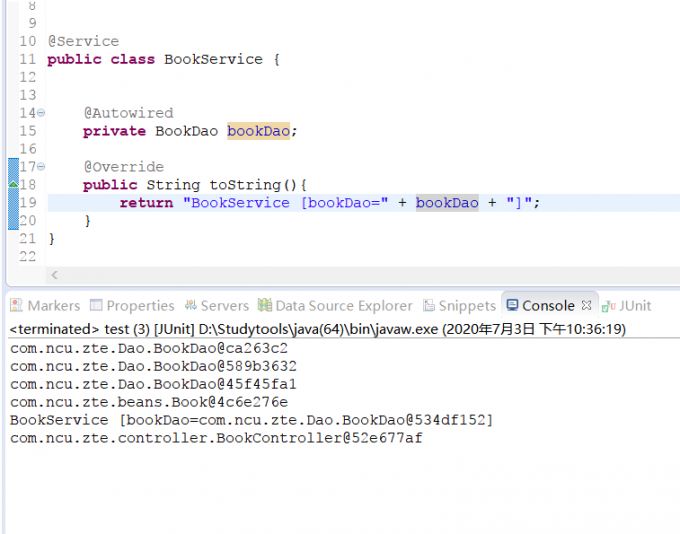Click the override indicator triangle on line 18
The height and width of the screenshot is (534, 680).
pos(13,184)
